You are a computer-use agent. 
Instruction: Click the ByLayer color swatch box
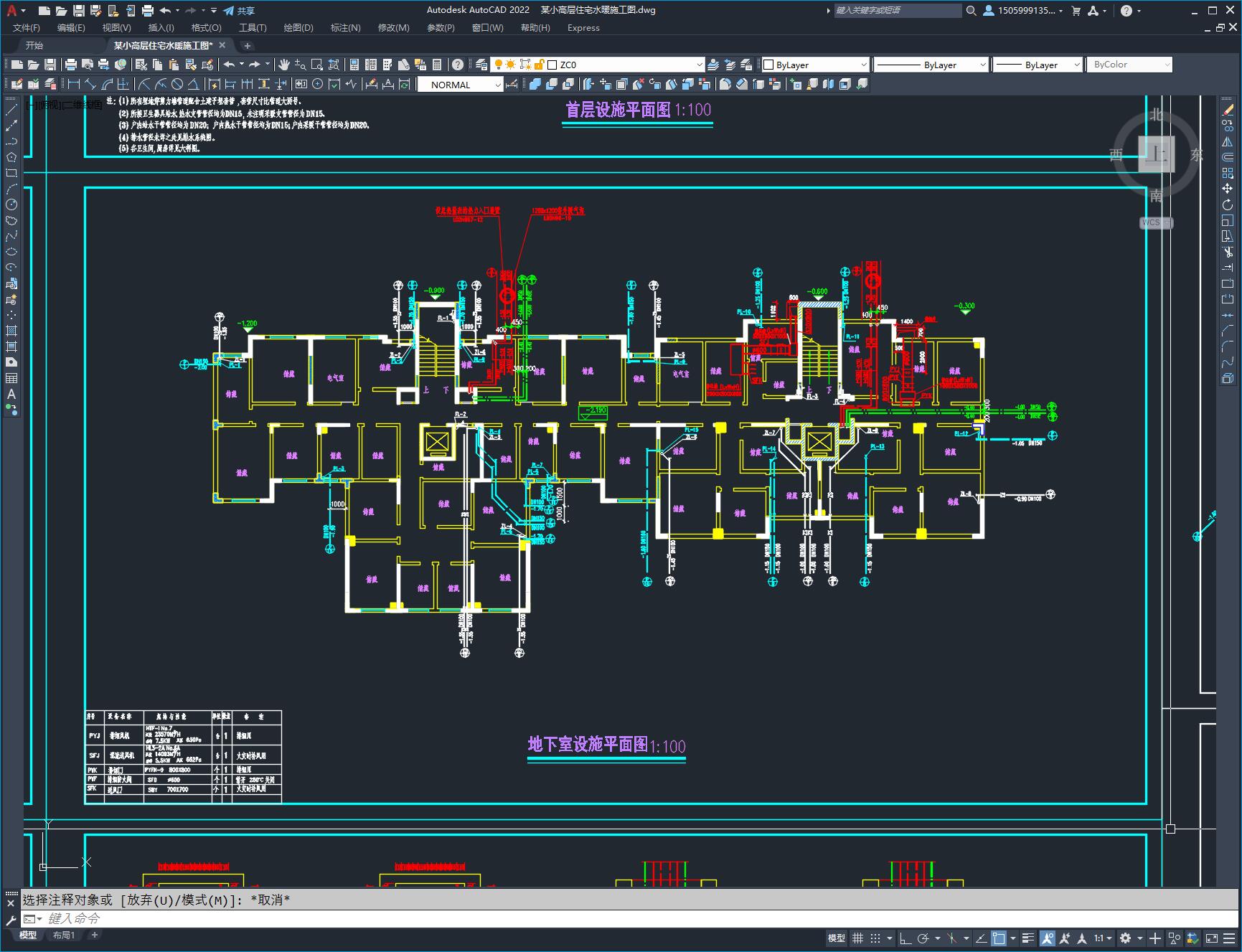[x=768, y=65]
